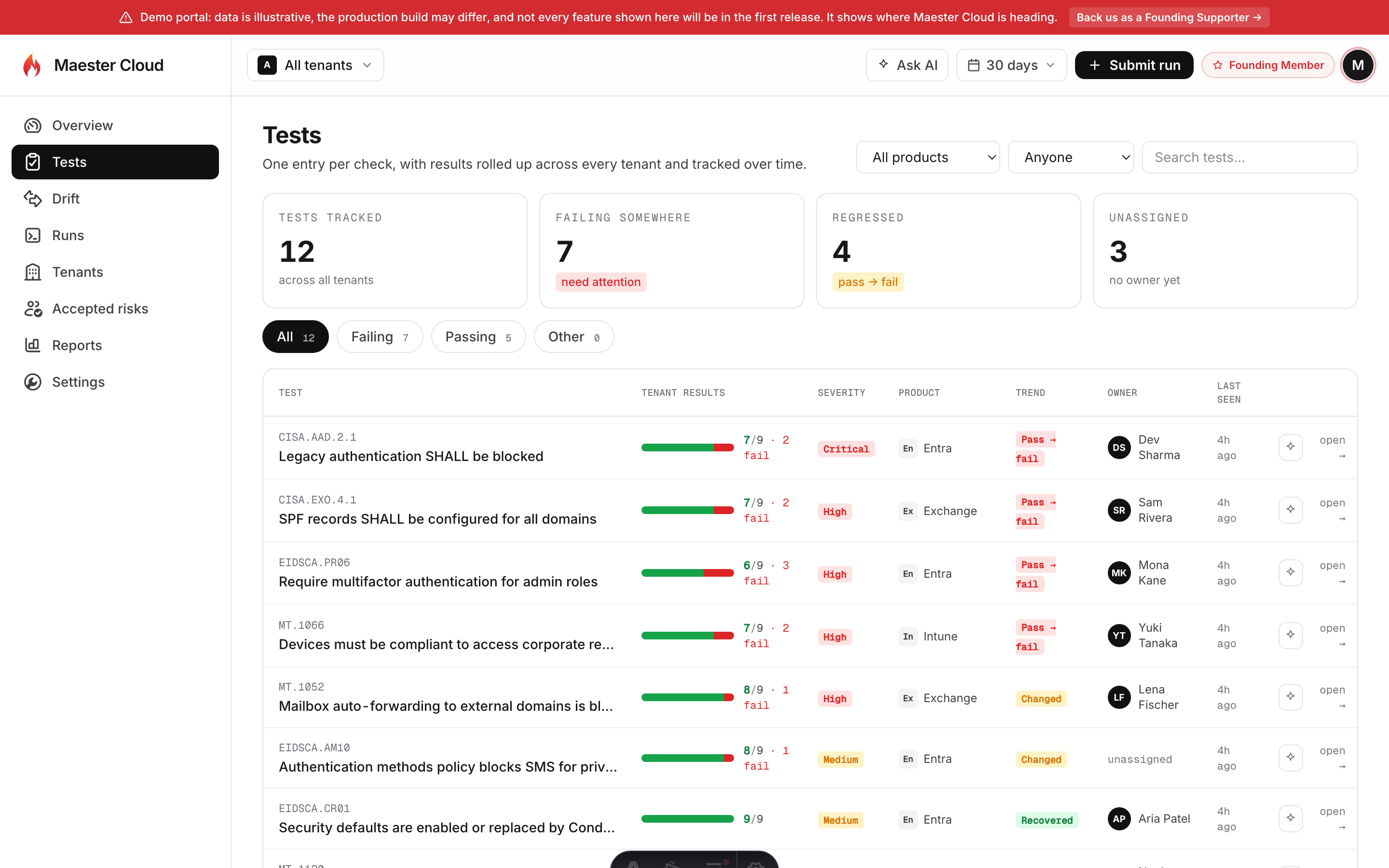Click the Tests clipboard icon in the sidebar
The width and height of the screenshot is (1389, 868).
33,162
